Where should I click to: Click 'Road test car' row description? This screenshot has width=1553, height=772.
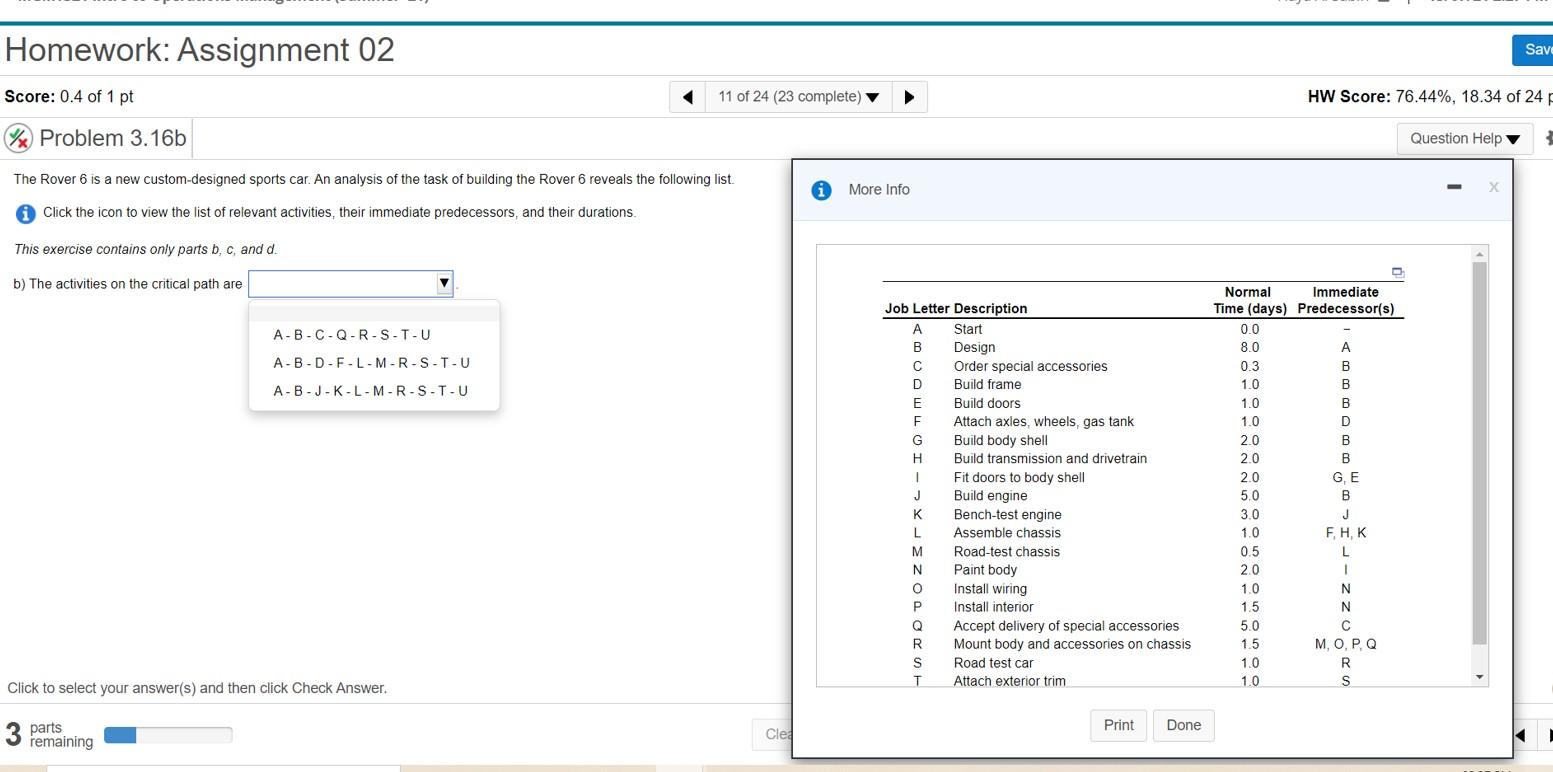tap(993, 663)
